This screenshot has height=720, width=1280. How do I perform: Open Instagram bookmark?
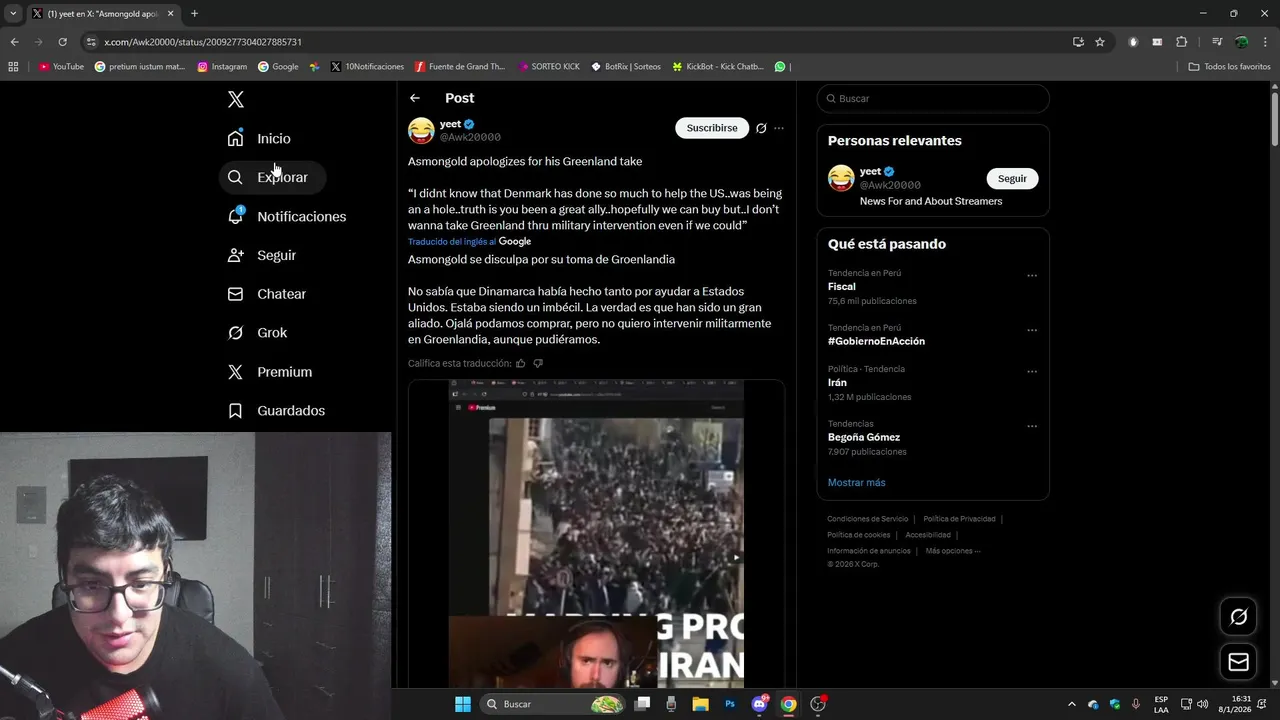[222, 67]
